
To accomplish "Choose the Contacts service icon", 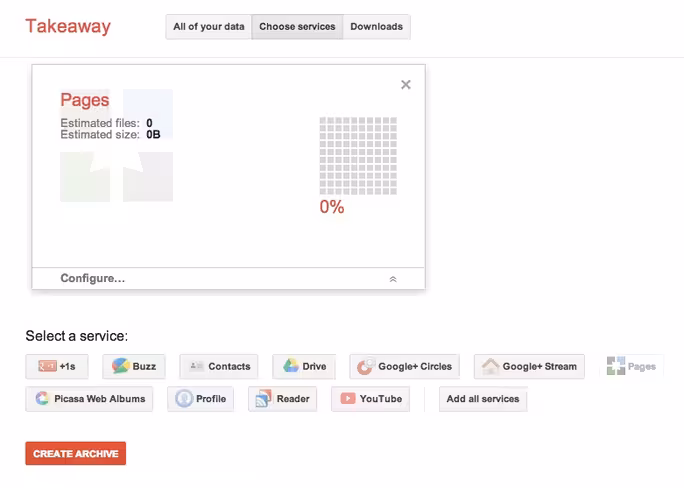I will [197, 366].
